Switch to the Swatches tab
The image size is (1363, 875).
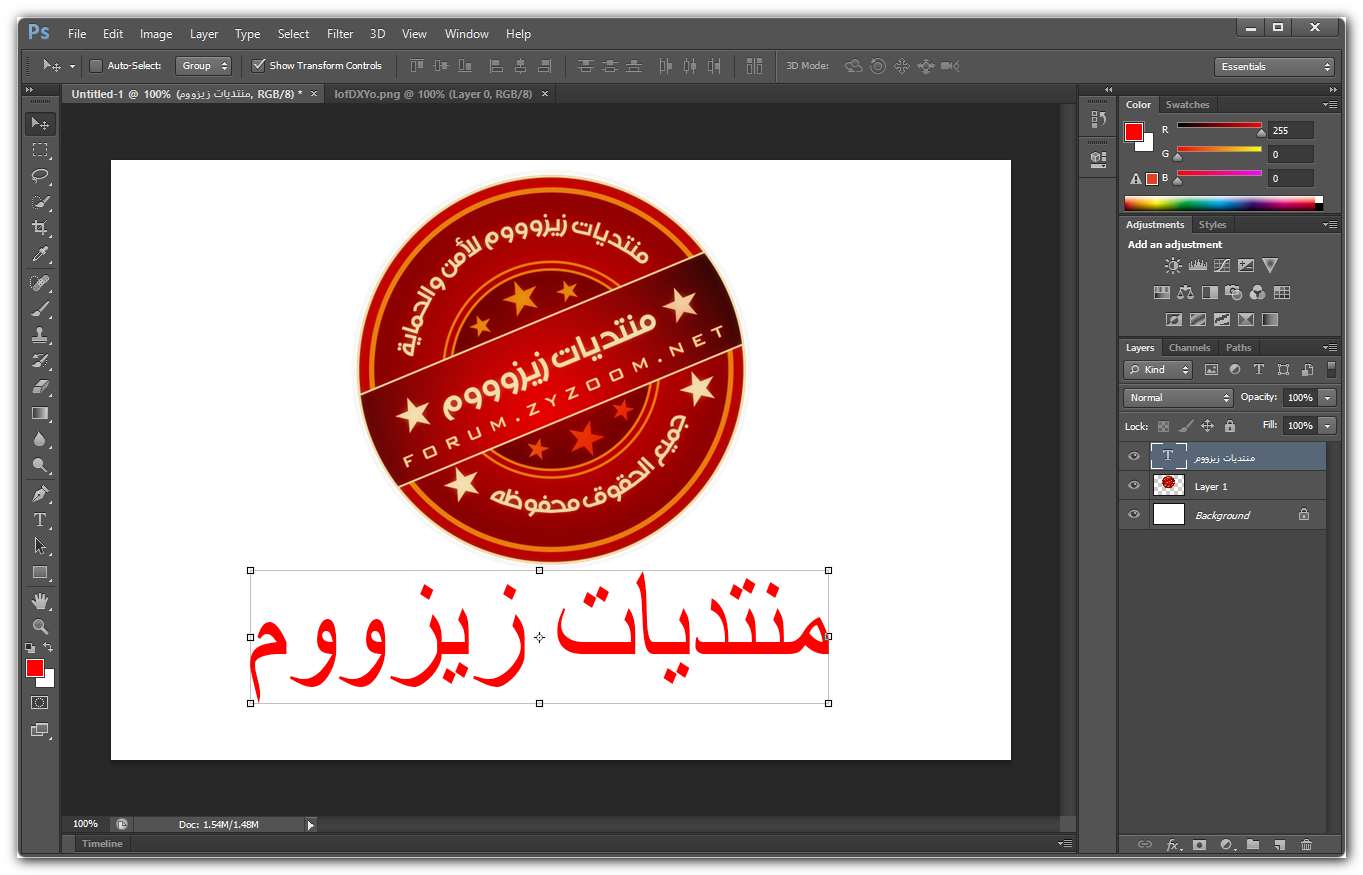[x=1187, y=105]
